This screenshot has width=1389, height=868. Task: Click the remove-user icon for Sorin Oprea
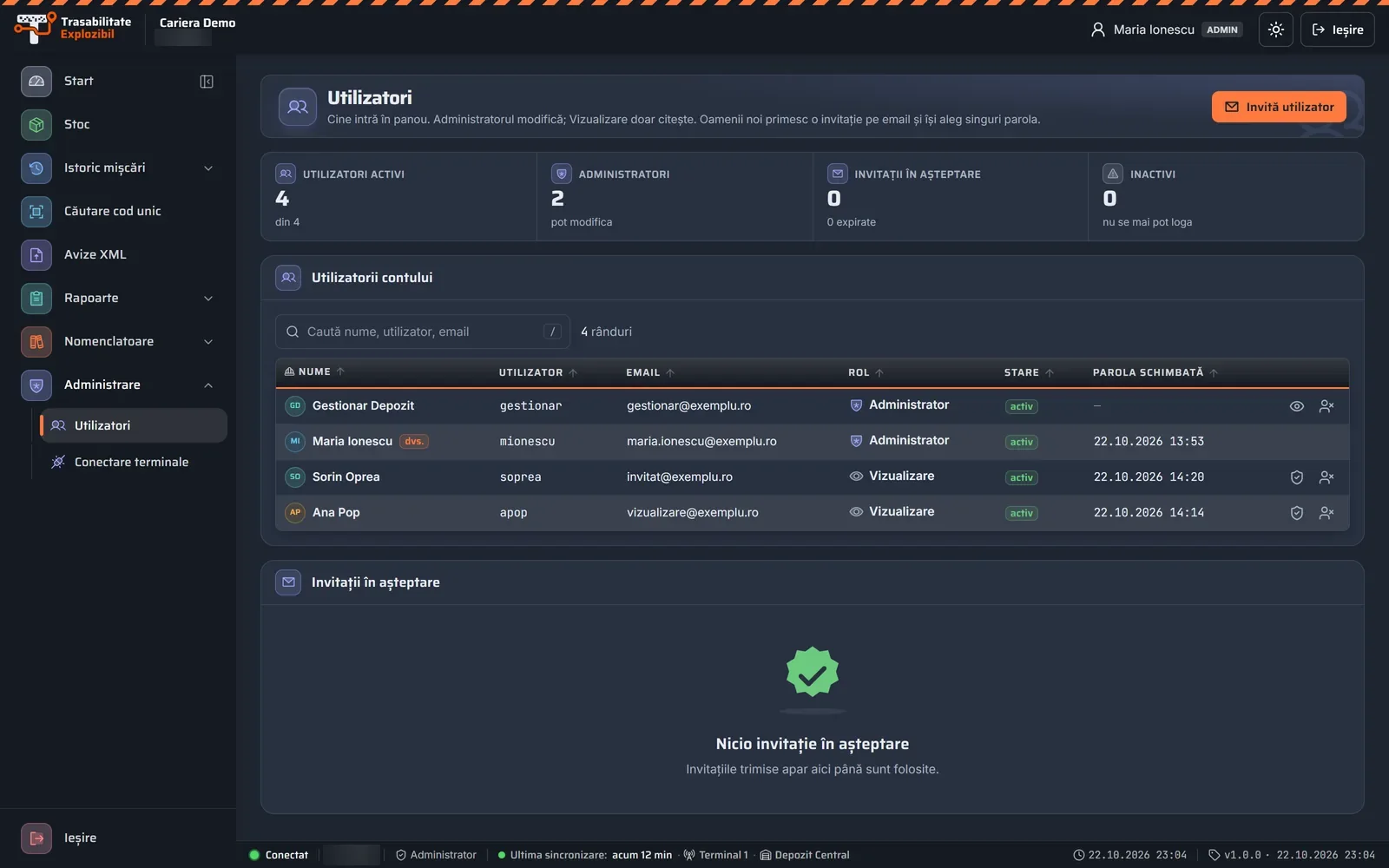1326,477
